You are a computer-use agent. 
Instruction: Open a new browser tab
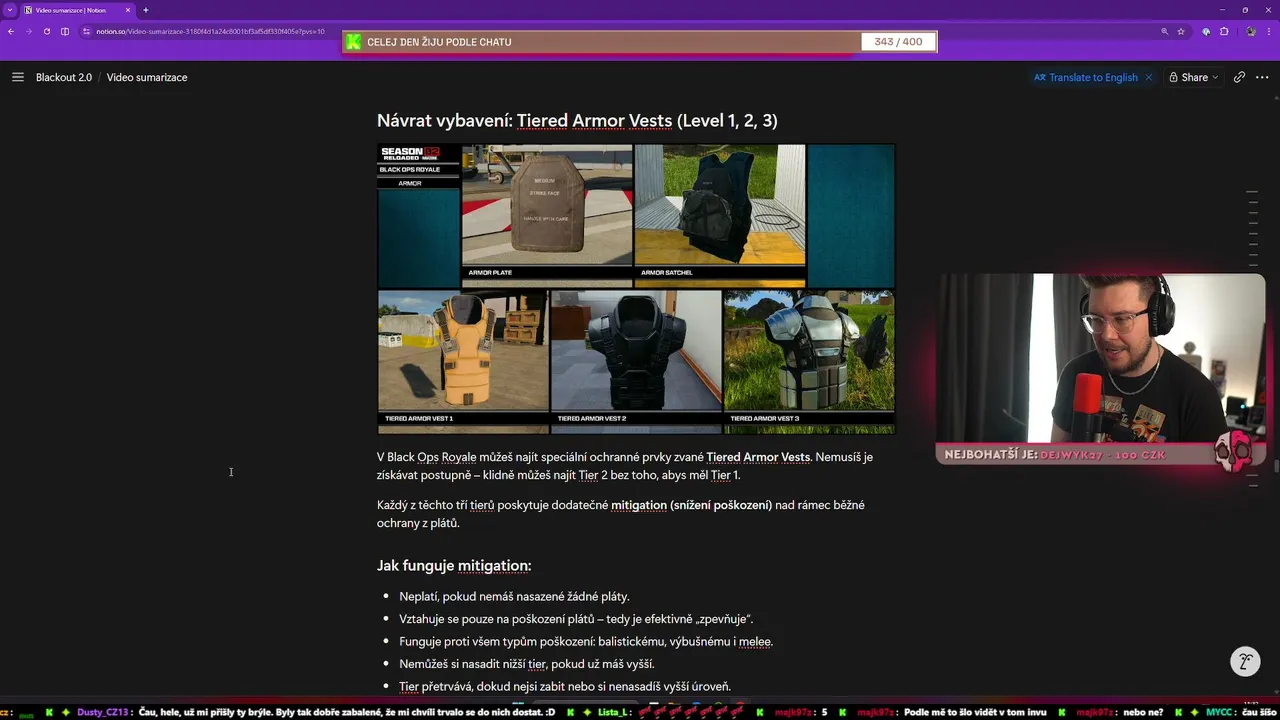pyautogui.click(x=145, y=10)
